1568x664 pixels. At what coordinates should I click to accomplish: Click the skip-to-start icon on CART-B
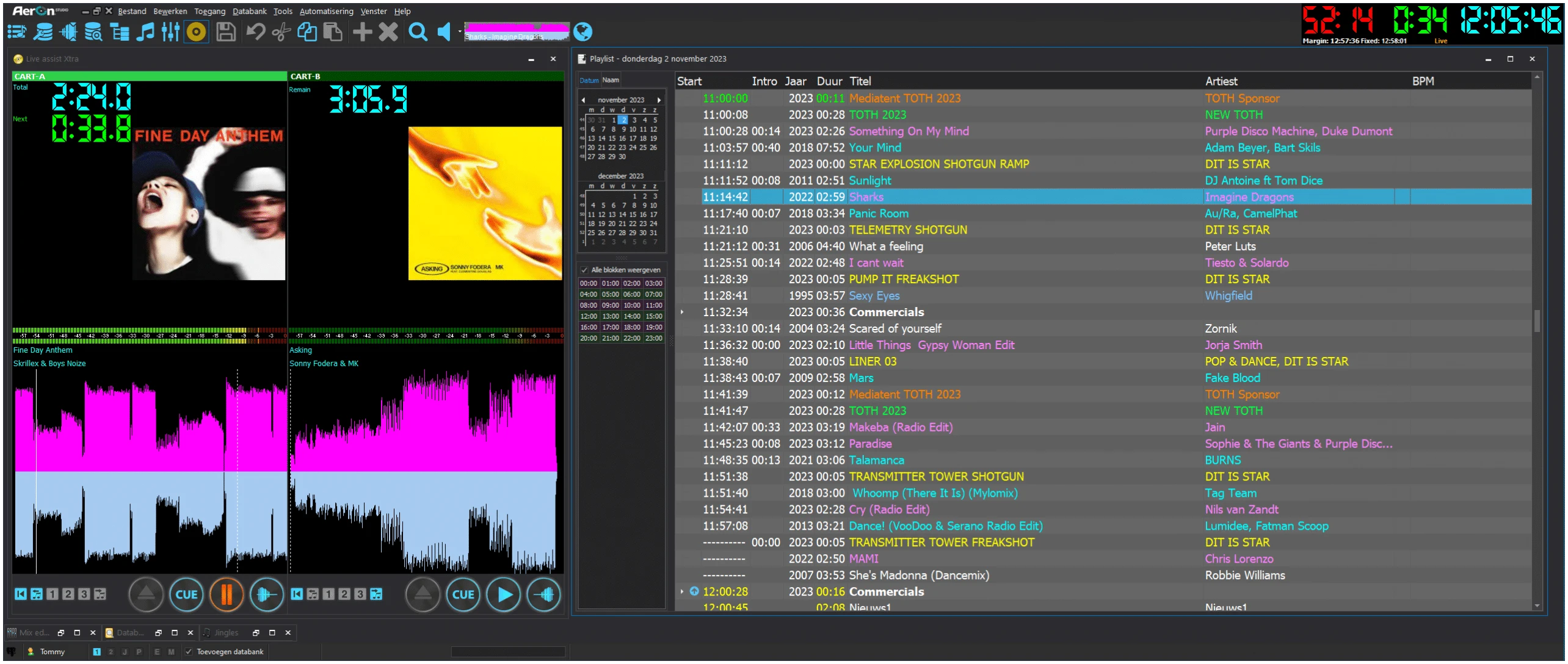[297, 594]
